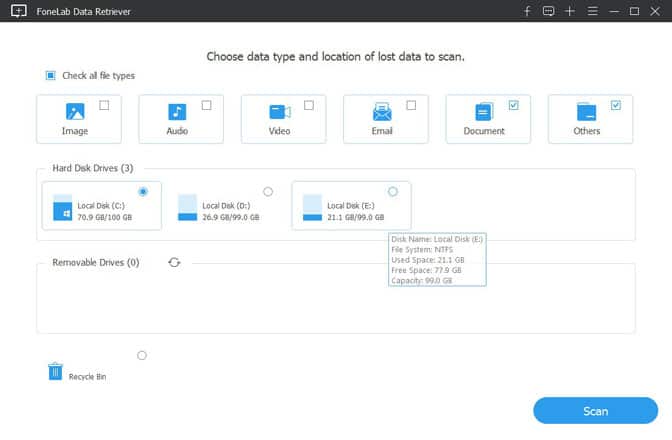Uncheck the Others checkbox
The width and height of the screenshot is (672, 440).
pos(615,104)
